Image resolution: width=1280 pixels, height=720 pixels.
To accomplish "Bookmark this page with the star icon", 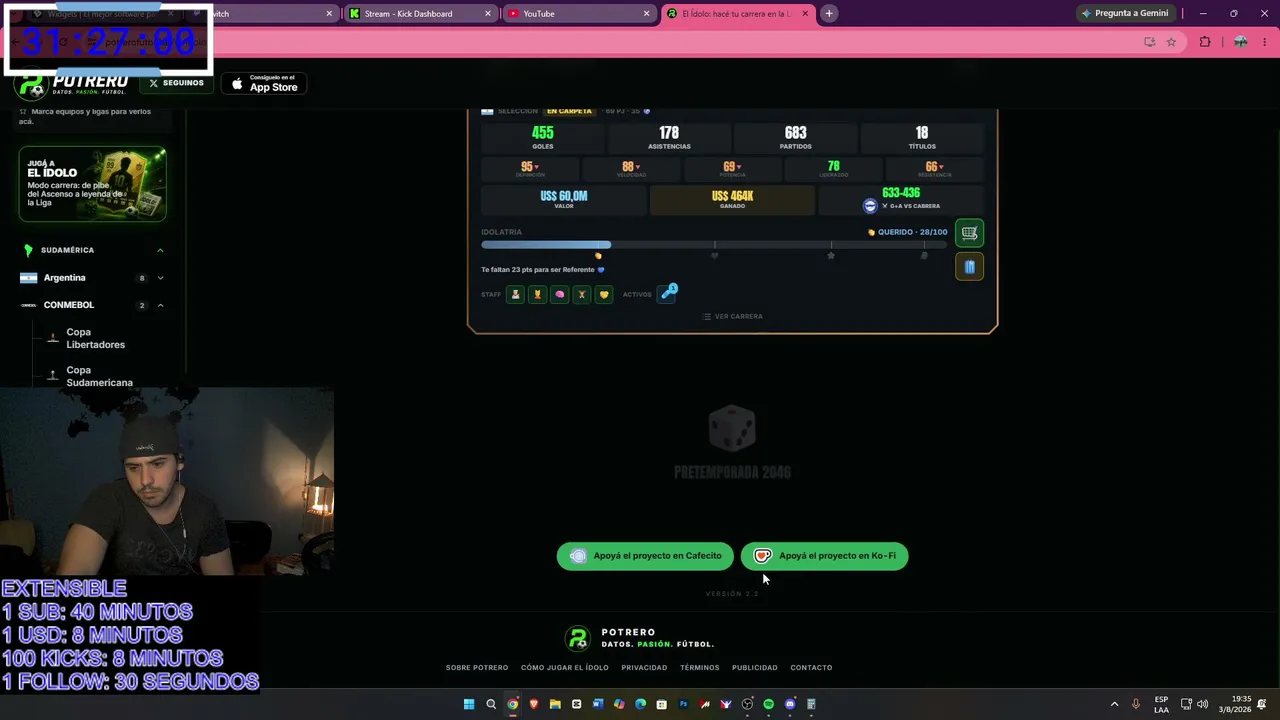I will click(1171, 42).
